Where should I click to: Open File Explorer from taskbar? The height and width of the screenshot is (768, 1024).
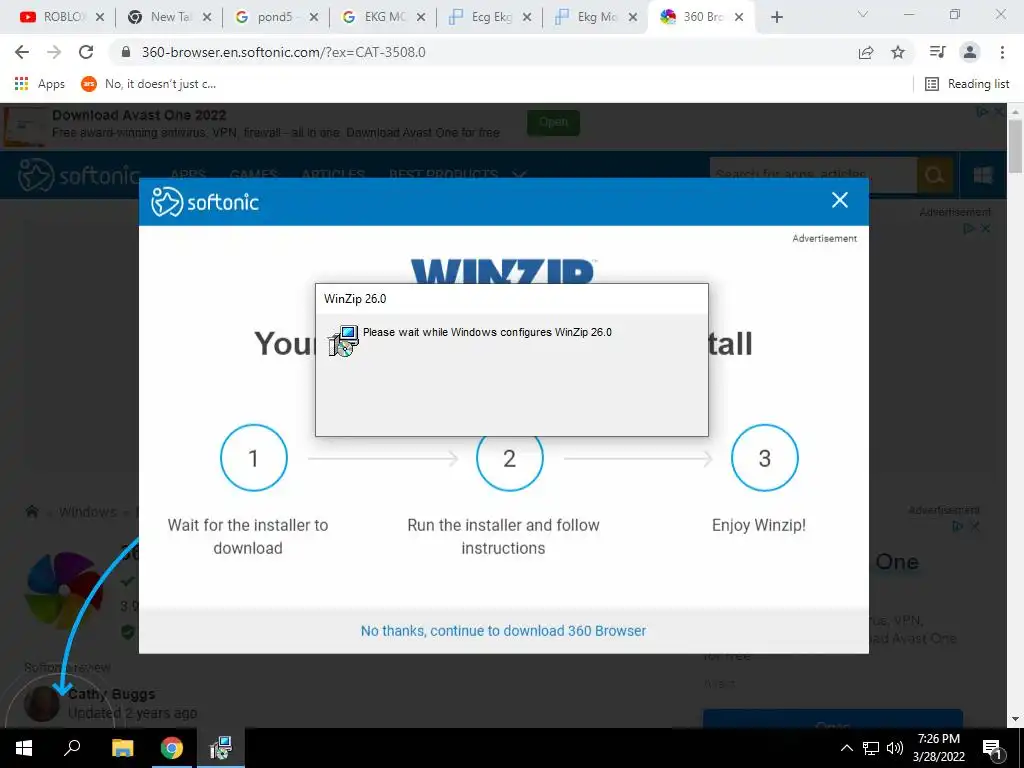[122, 748]
